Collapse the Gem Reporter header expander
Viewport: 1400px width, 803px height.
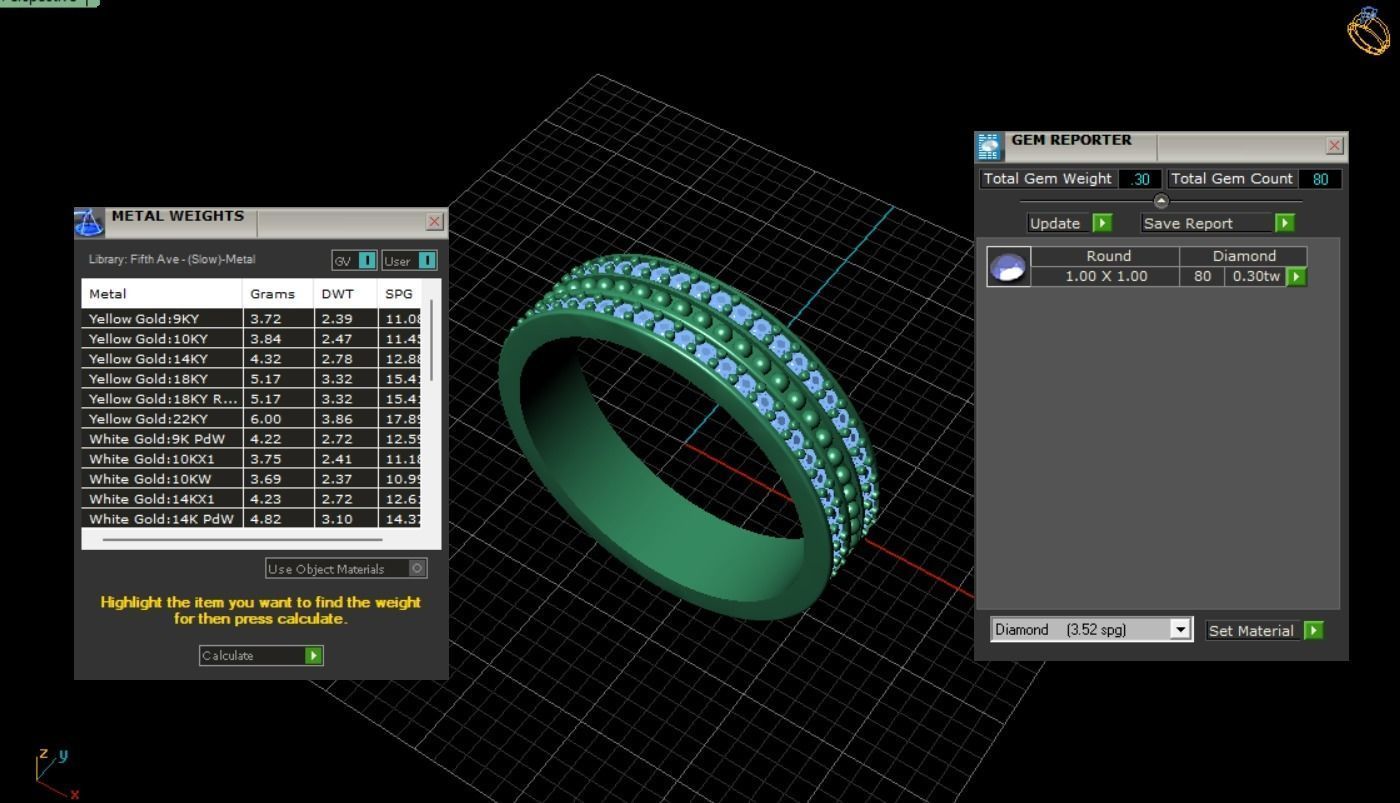(1161, 201)
